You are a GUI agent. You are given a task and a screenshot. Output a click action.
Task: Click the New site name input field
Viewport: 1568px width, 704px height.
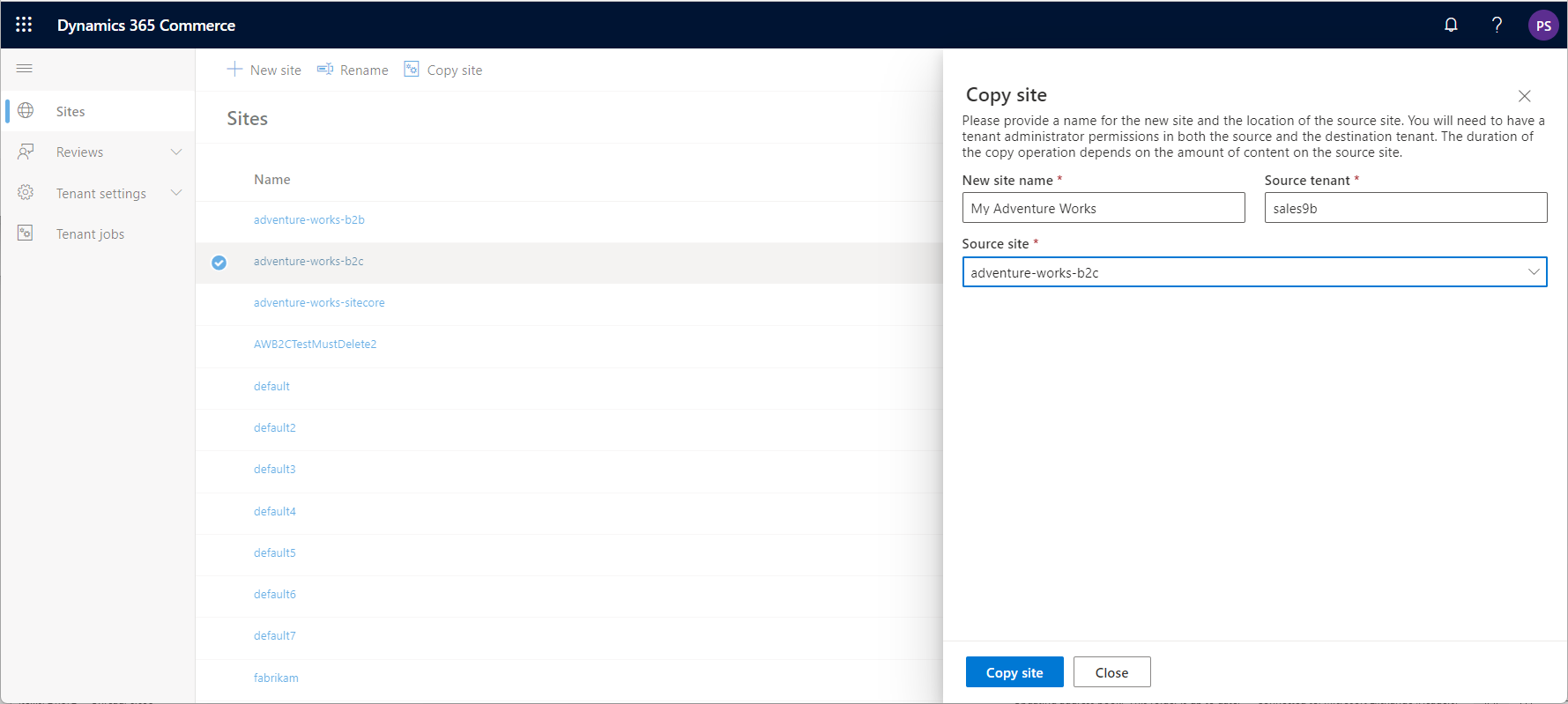(1104, 208)
